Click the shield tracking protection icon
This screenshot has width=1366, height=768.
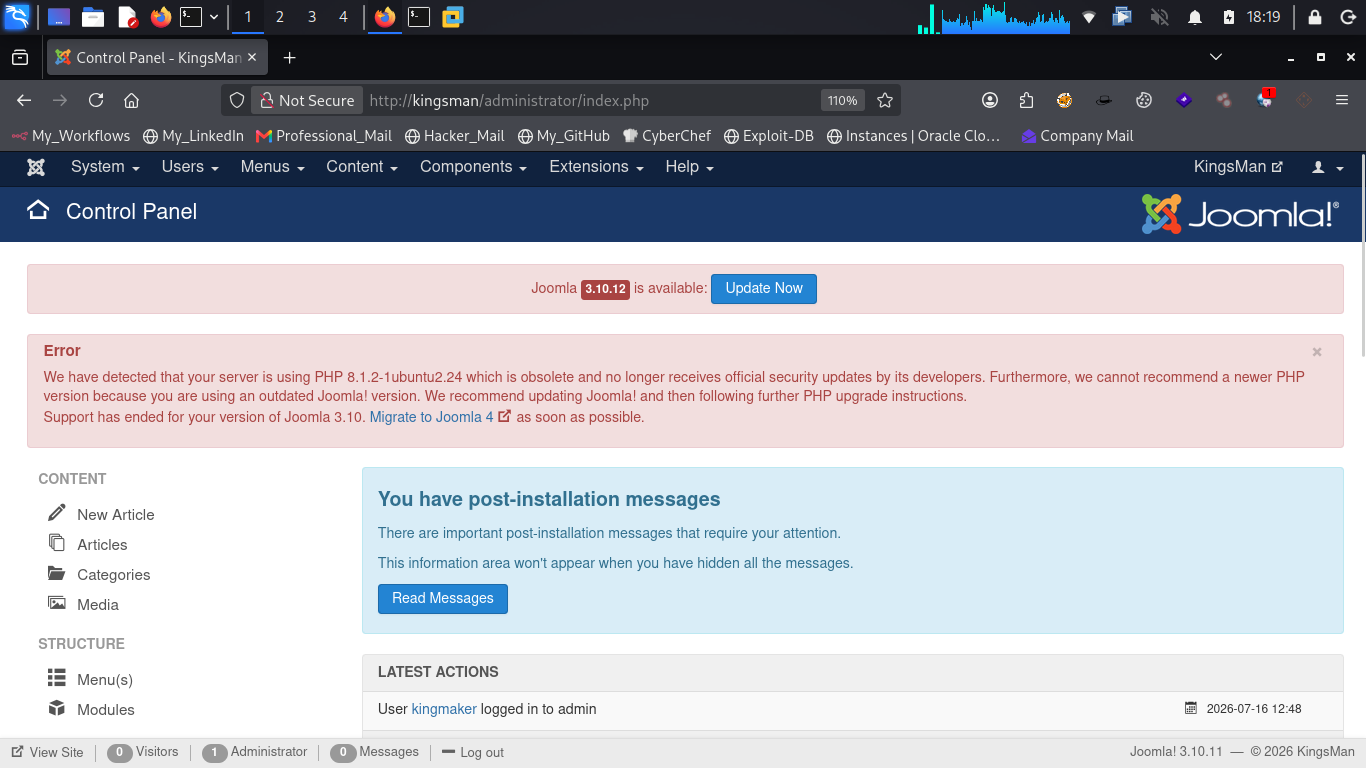point(237,100)
